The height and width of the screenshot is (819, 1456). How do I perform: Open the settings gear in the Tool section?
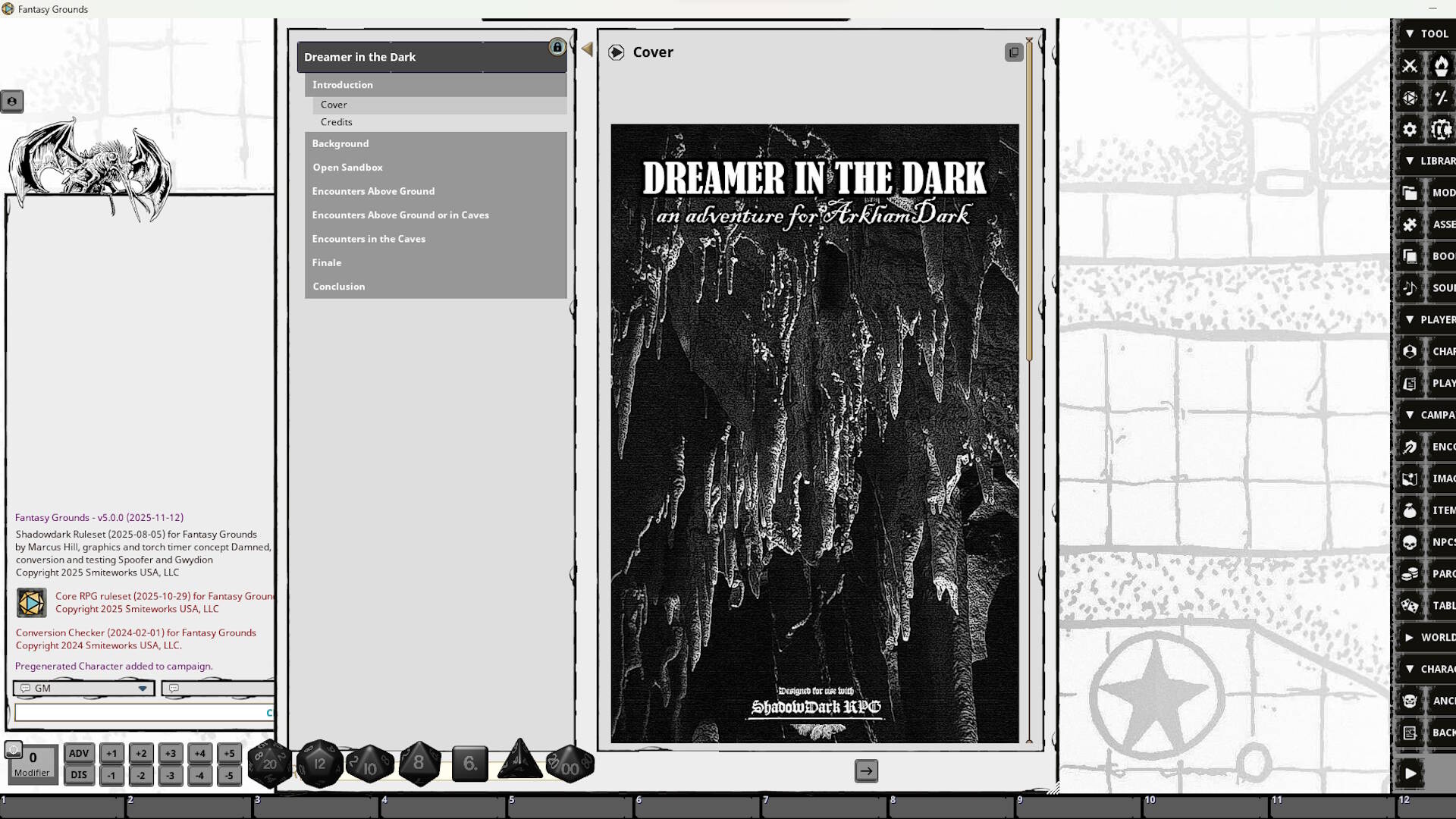tap(1410, 130)
